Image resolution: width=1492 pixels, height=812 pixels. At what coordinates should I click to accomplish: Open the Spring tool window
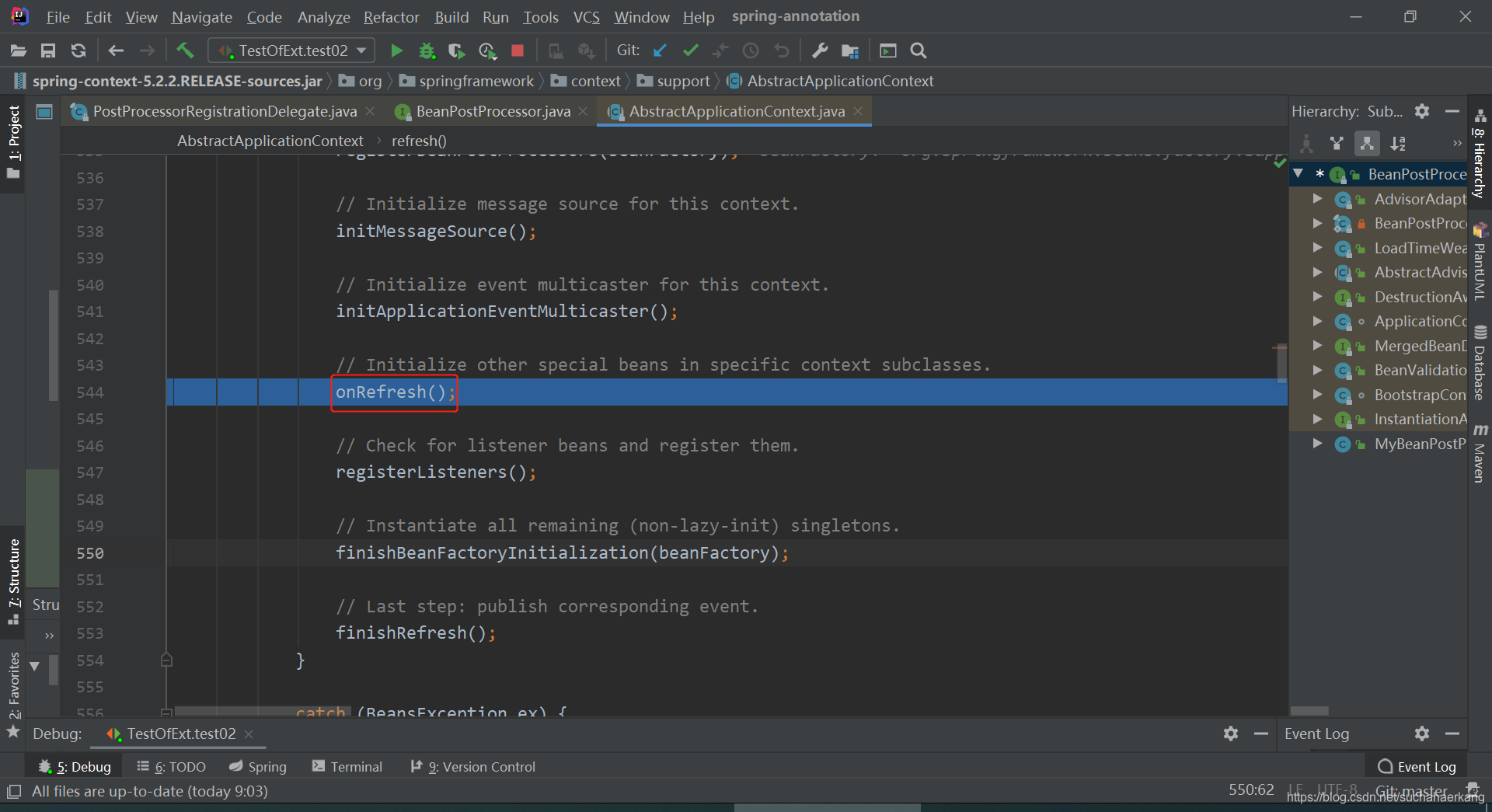tap(259, 767)
